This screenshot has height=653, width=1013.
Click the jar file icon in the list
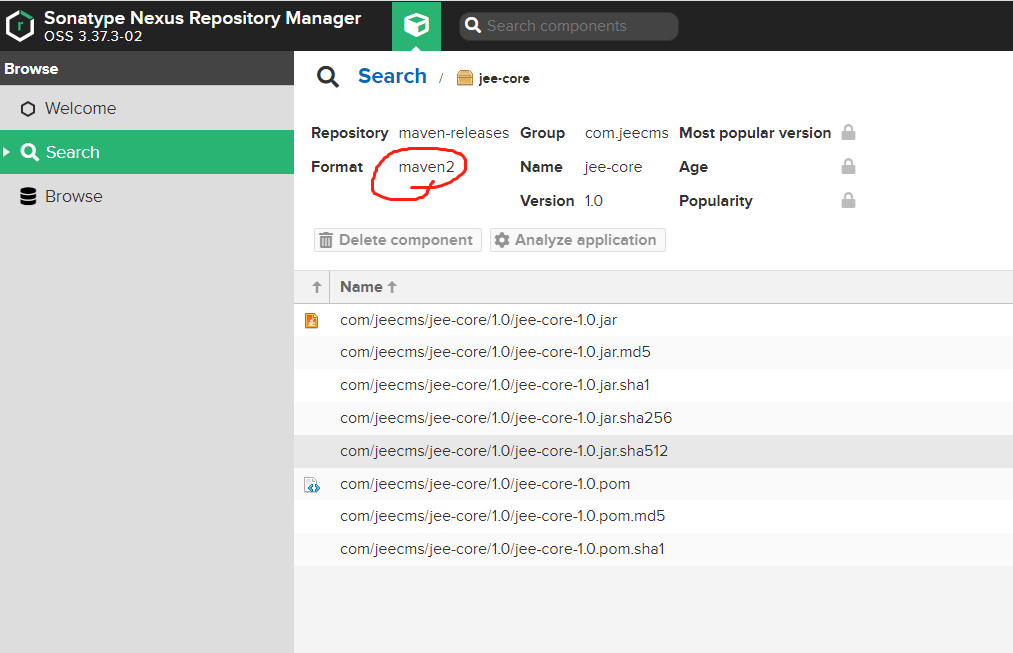pos(312,321)
